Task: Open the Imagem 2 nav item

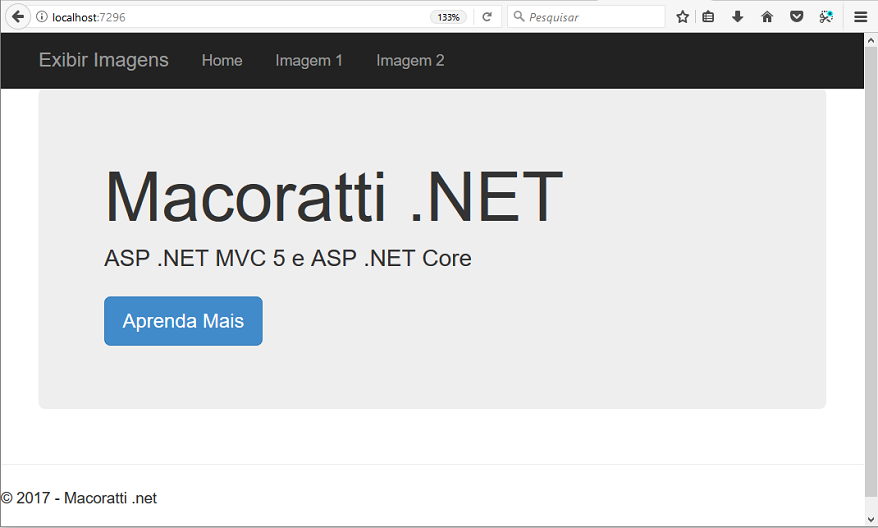Action: tap(410, 60)
